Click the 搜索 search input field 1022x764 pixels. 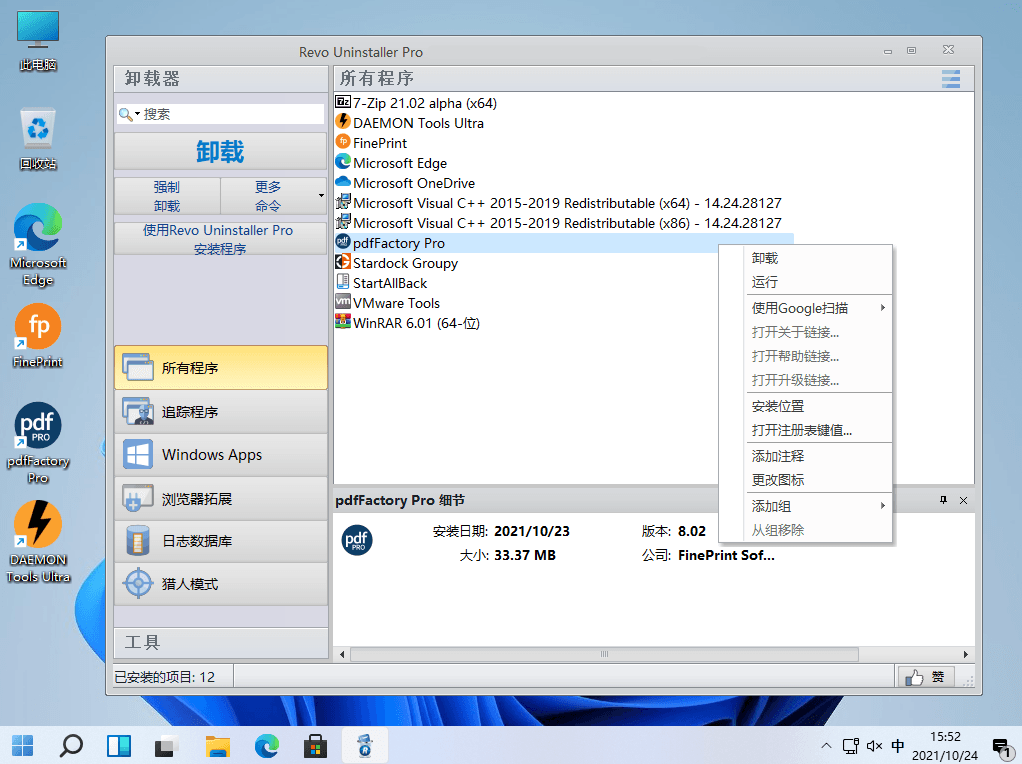coord(220,115)
